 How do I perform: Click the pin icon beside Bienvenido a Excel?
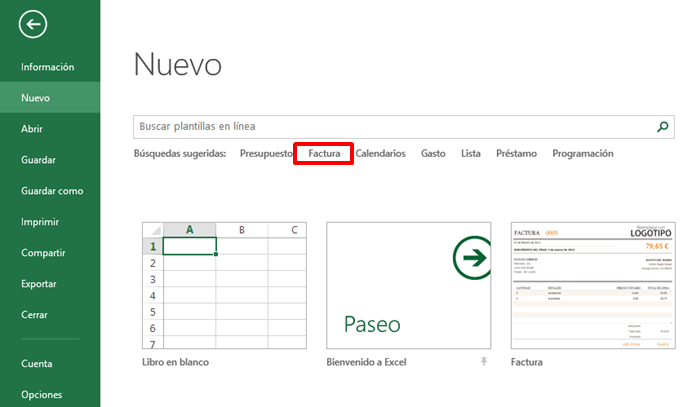pyautogui.click(x=484, y=361)
